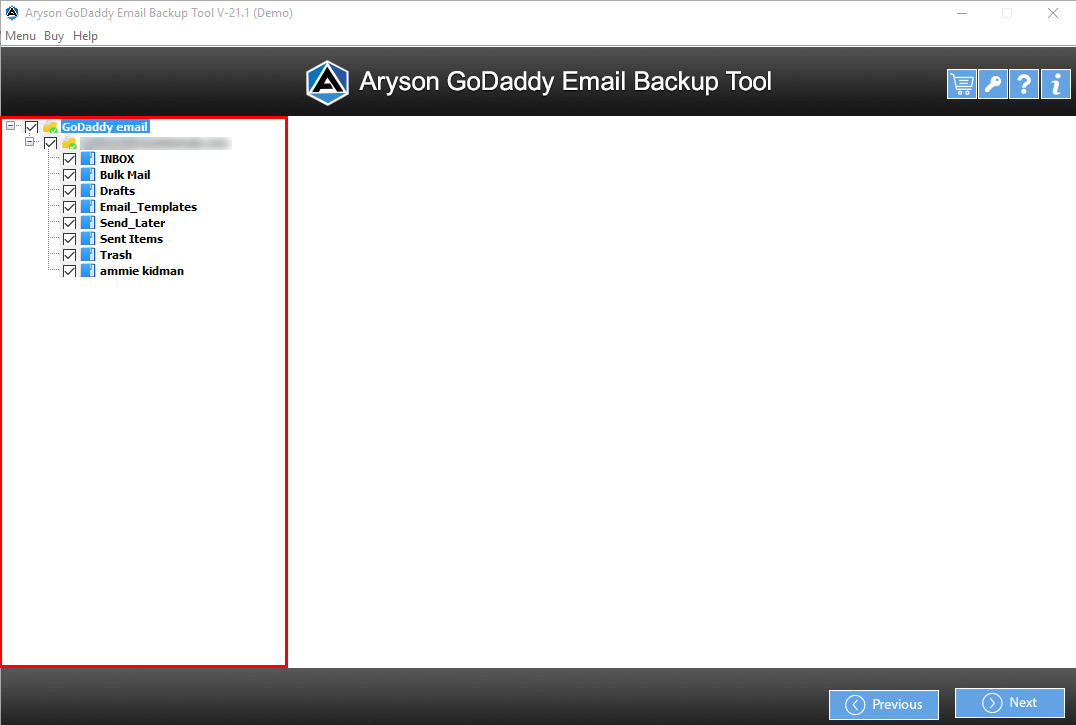Click the Email_Templates folder icon
Image resolution: width=1076 pixels, height=725 pixels.
88,207
